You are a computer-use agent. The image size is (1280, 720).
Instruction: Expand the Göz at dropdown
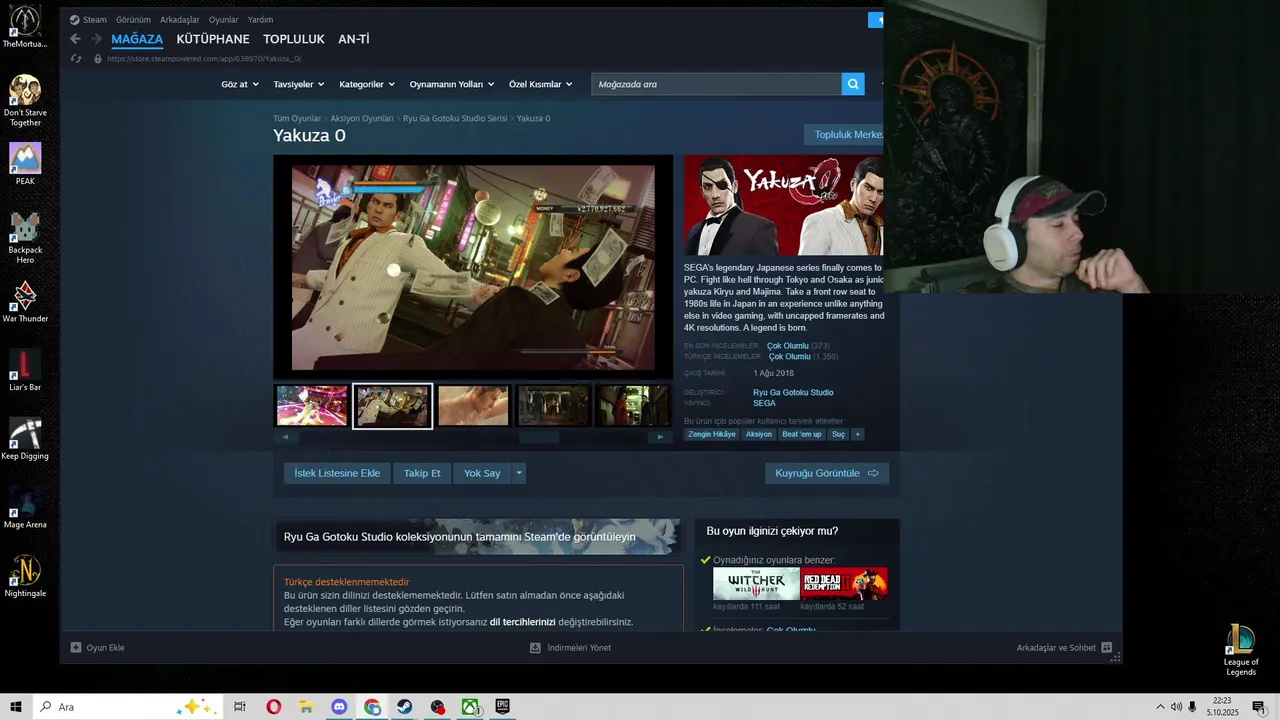(x=240, y=84)
